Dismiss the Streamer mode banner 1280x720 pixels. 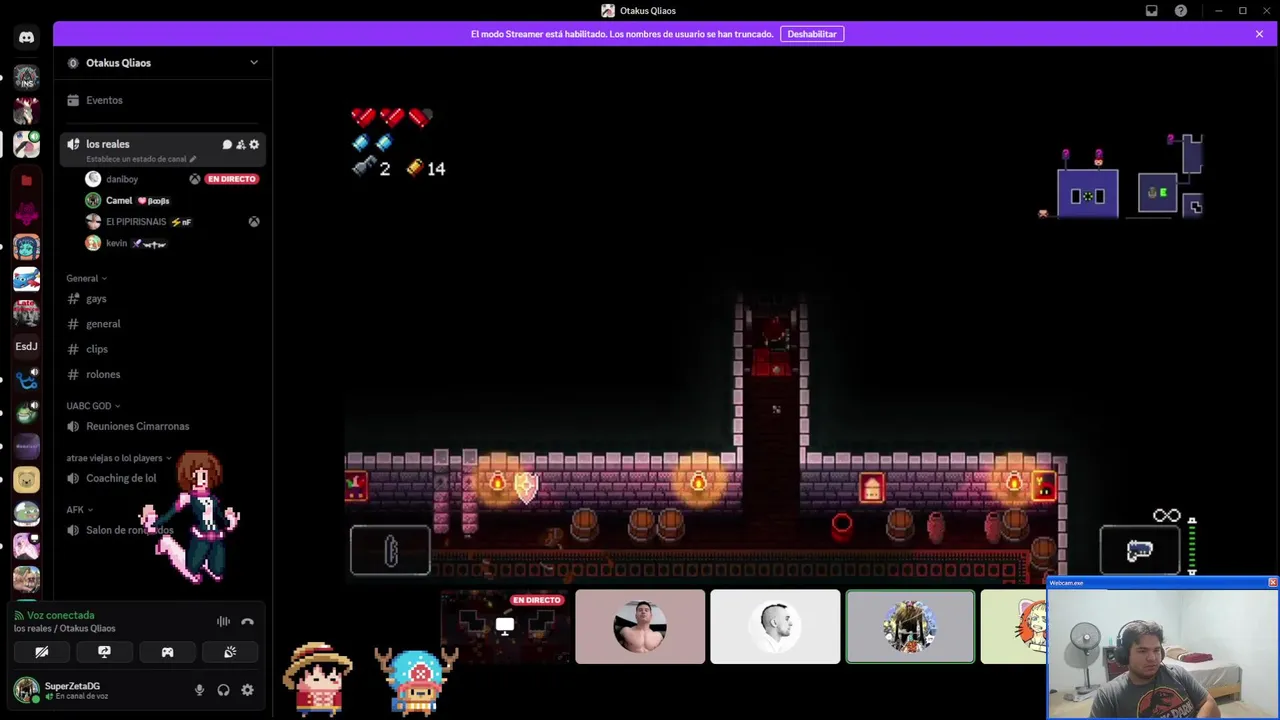(x=1259, y=34)
